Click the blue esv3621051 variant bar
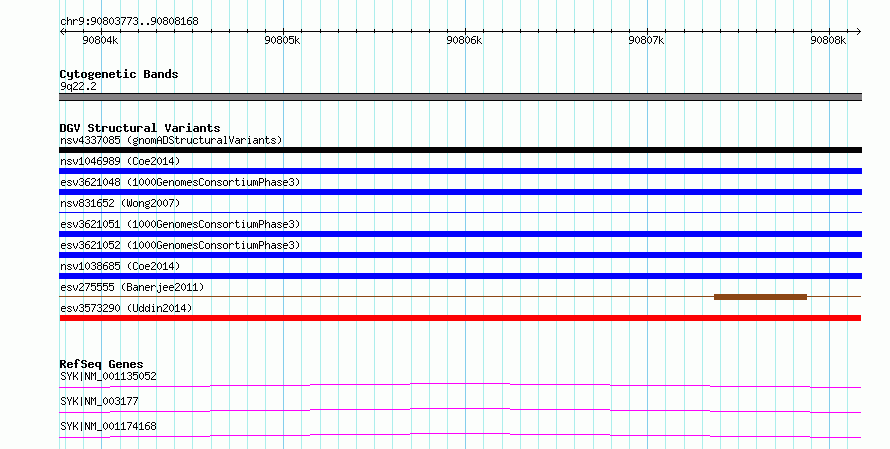 pyautogui.click(x=460, y=234)
